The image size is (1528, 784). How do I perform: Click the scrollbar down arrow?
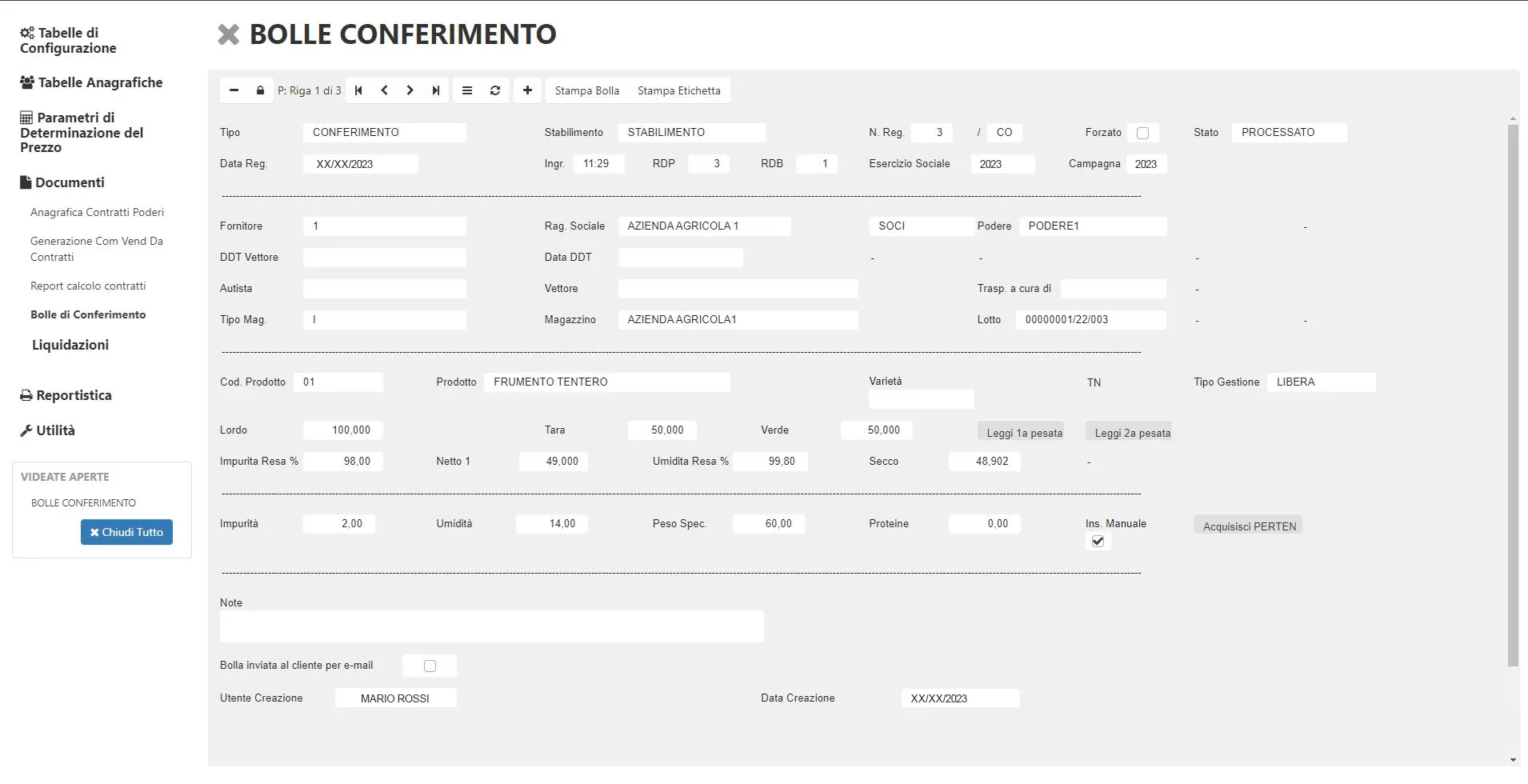point(1512,760)
